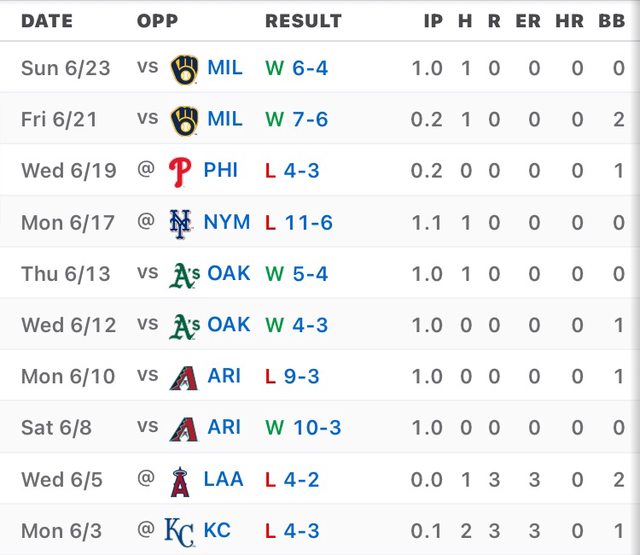Click the Brewers logo in the Fri 6/21 row
Screen dimensions: 640x555
184,119
